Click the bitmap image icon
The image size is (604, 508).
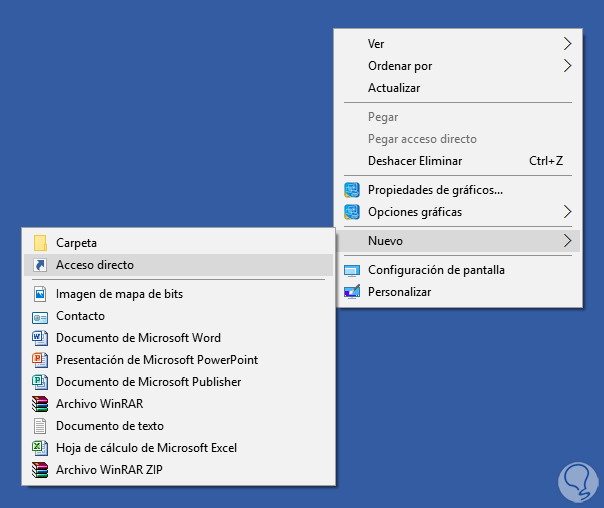coord(40,294)
